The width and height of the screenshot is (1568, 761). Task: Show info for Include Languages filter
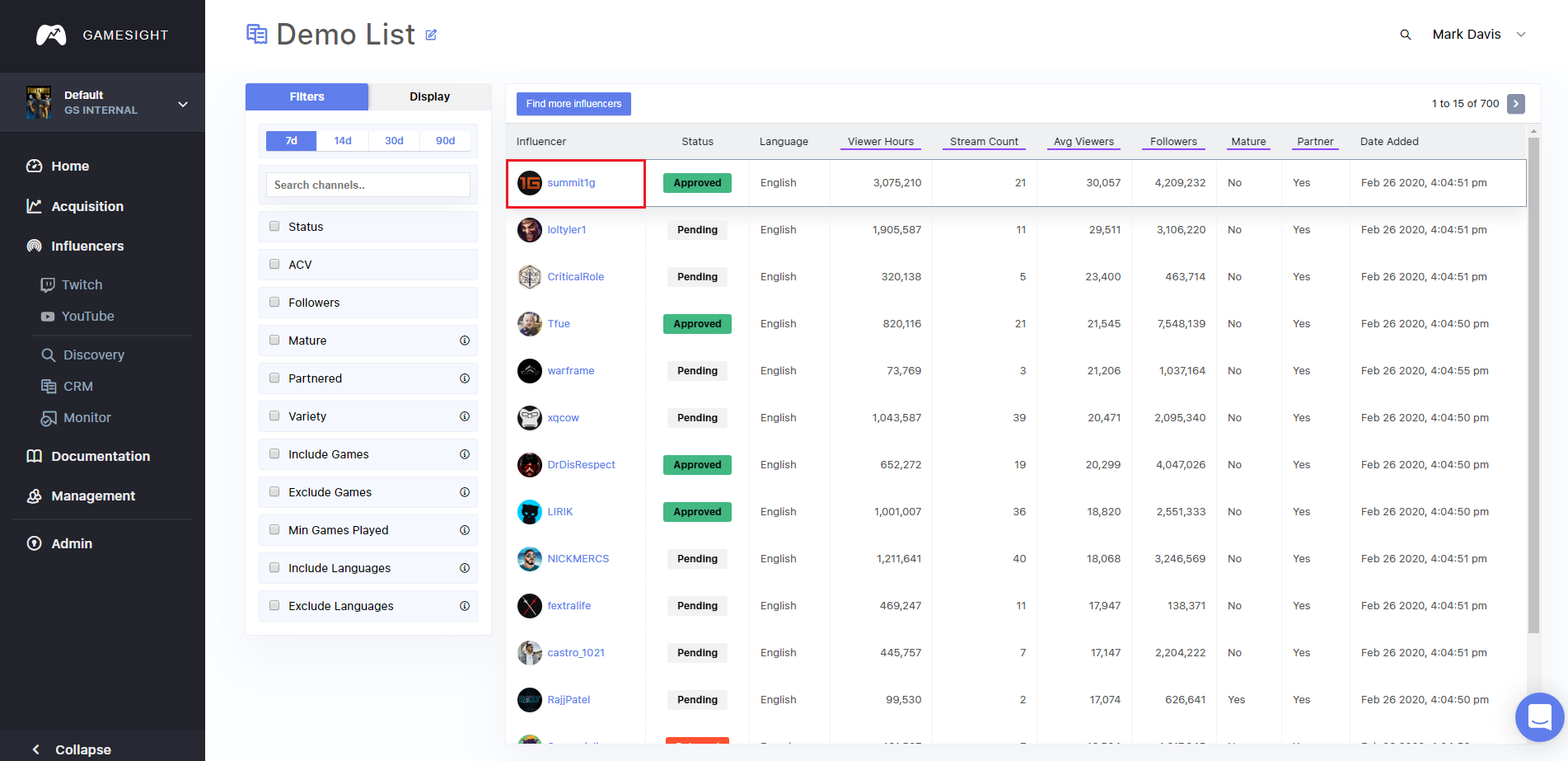click(465, 568)
